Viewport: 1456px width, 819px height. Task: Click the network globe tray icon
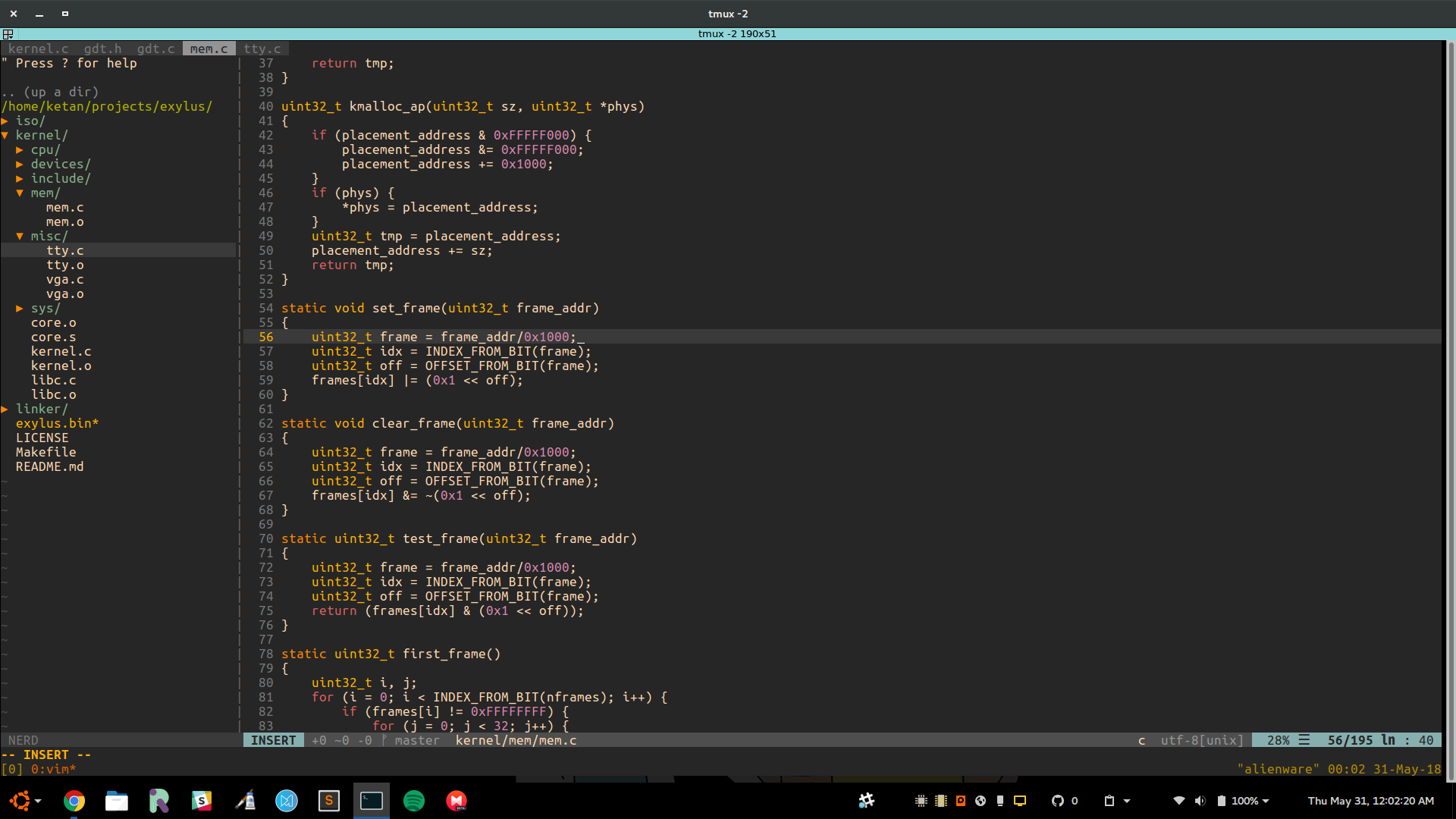click(x=981, y=801)
